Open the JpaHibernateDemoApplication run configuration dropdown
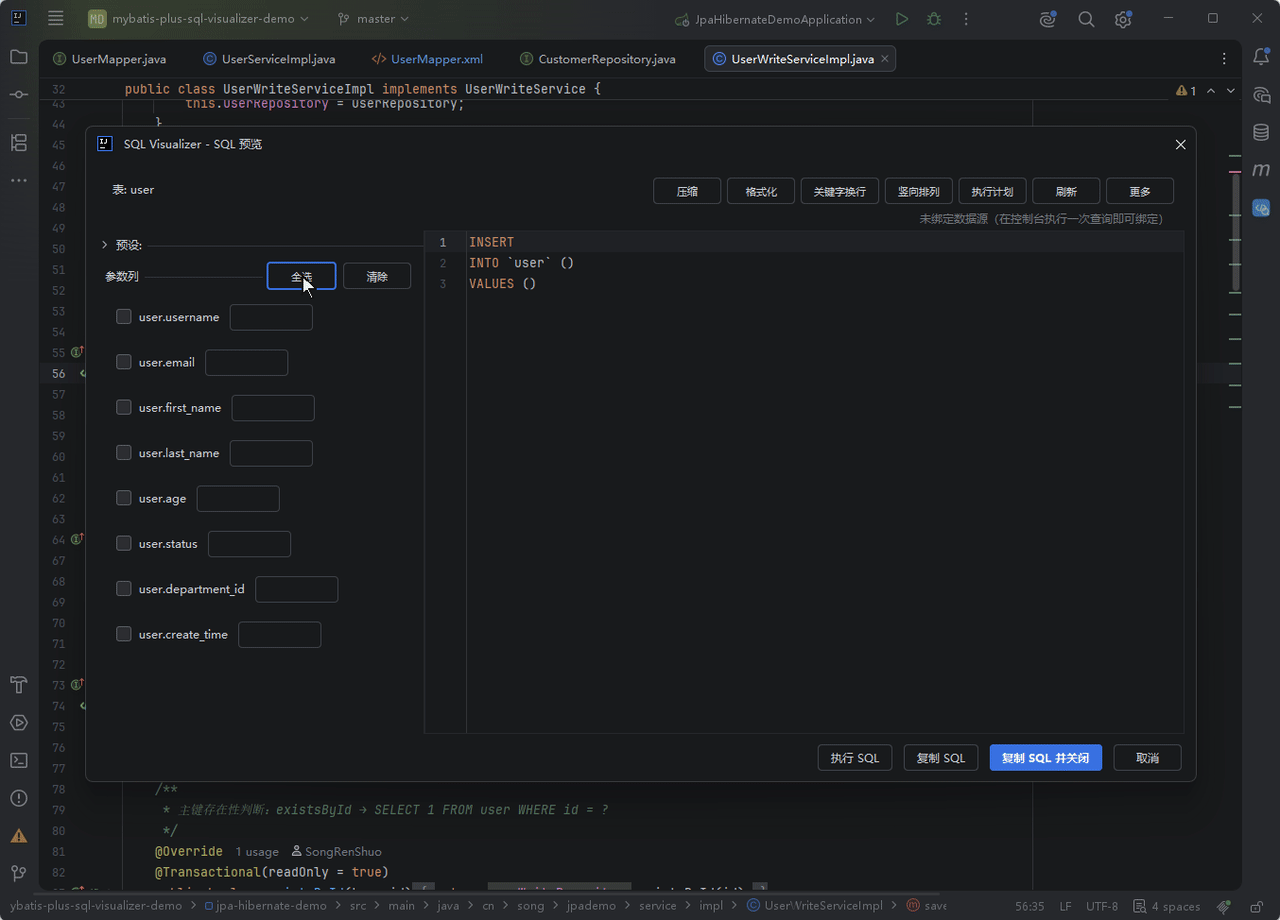This screenshot has height=920, width=1280. (x=774, y=19)
